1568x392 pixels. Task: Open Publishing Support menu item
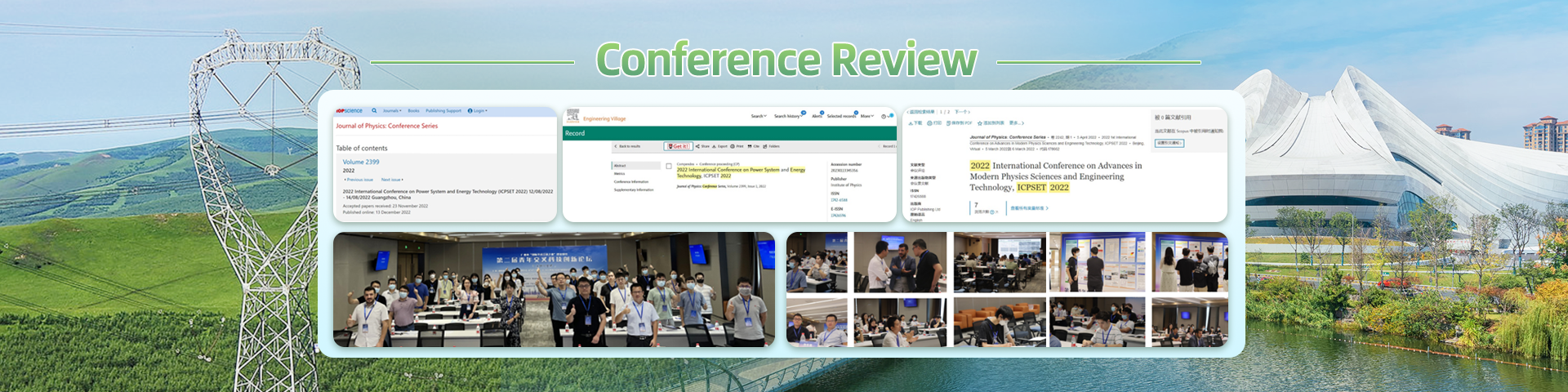(443, 110)
